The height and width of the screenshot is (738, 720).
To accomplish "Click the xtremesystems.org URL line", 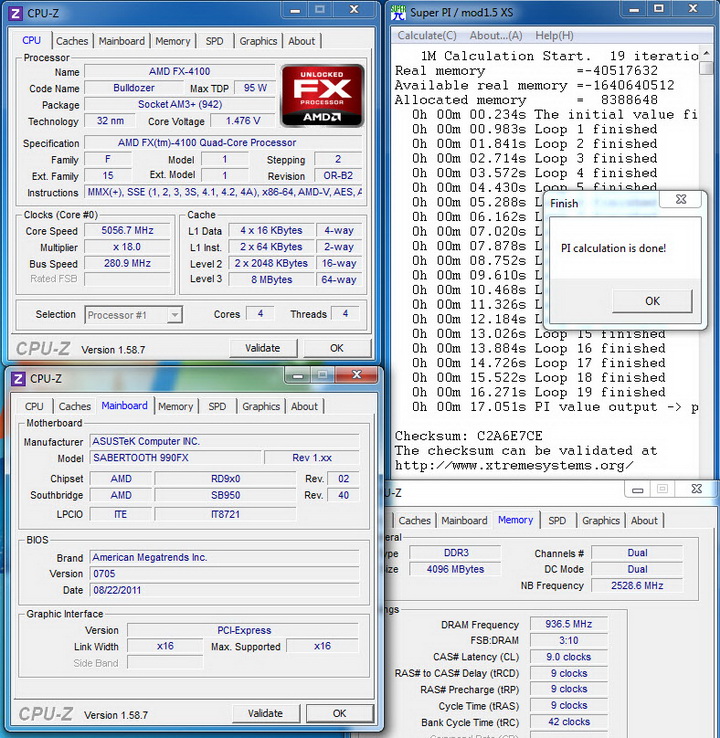I will click(x=514, y=465).
